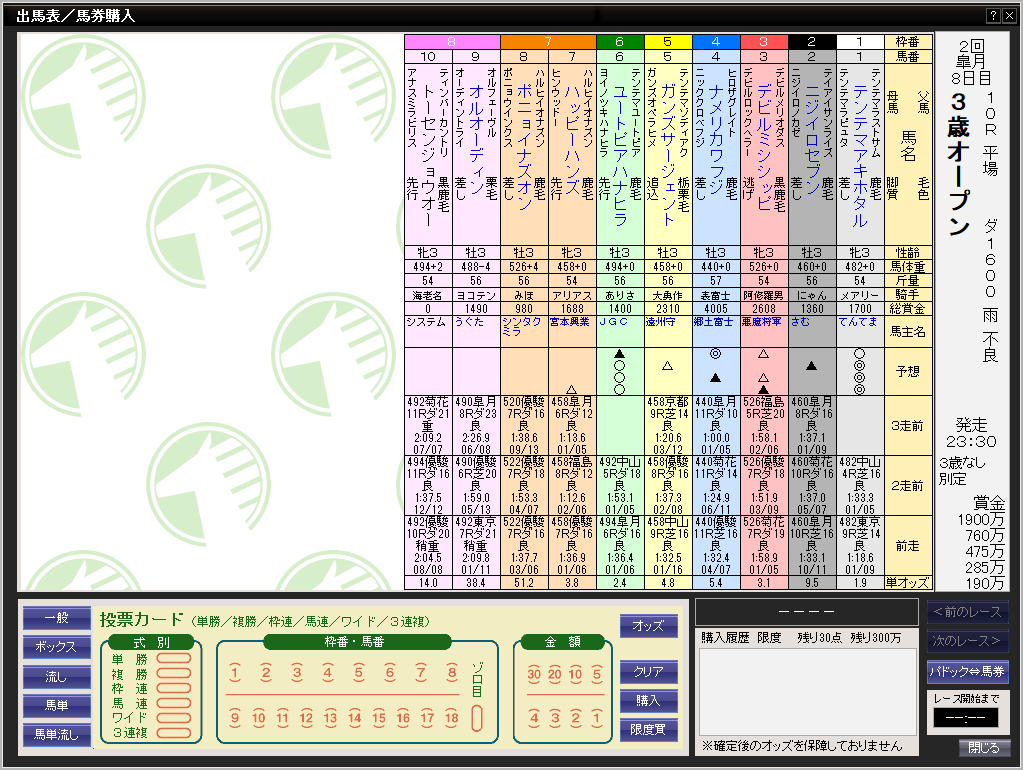The width and height of the screenshot is (1023, 770).
Task: Click owner name 郷土富士
Action: [713, 322]
